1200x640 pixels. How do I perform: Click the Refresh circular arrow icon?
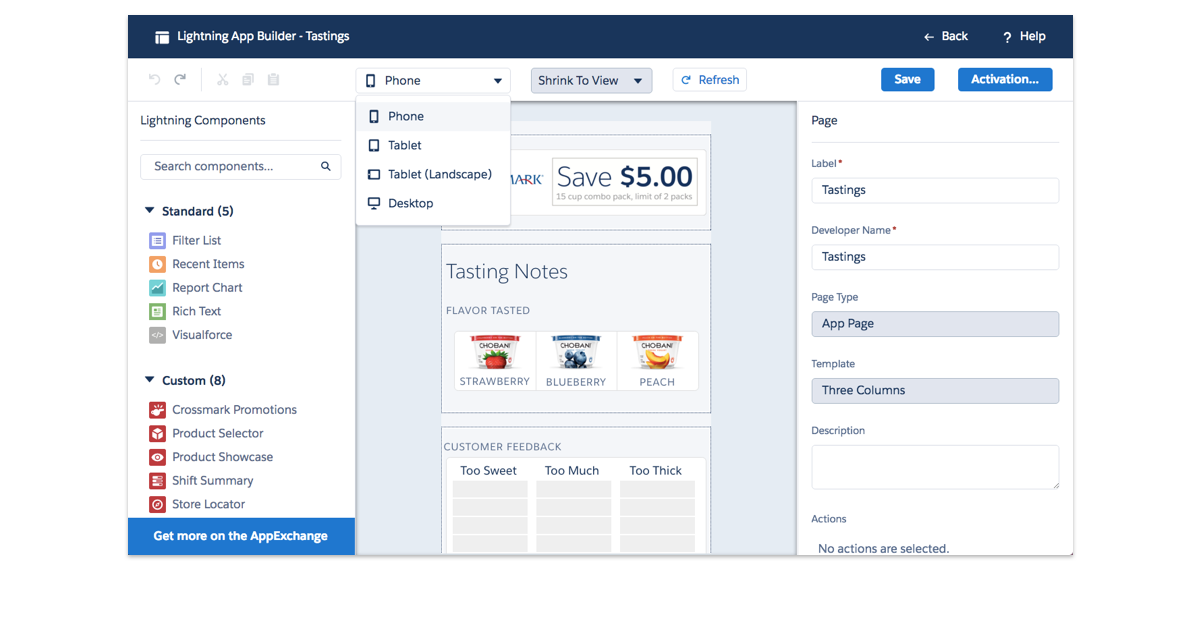[687, 81]
